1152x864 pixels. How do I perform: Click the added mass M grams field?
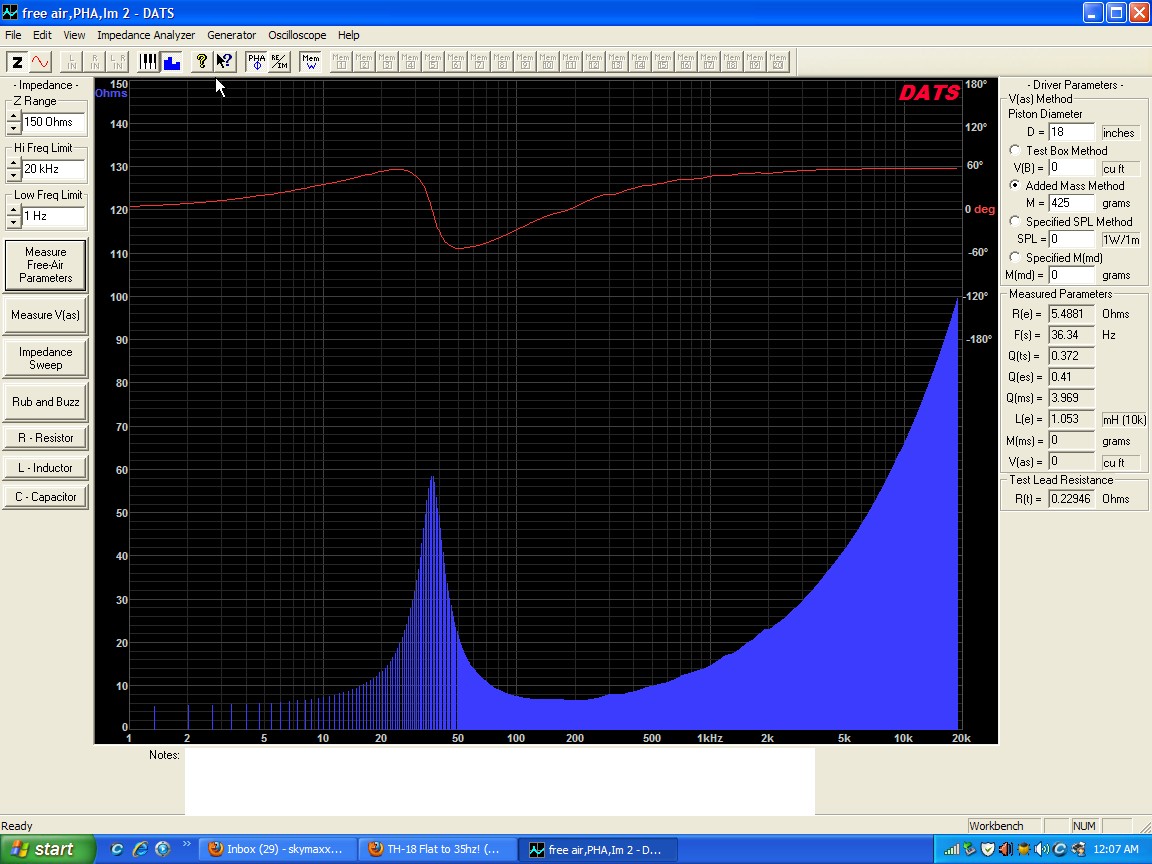1071,203
